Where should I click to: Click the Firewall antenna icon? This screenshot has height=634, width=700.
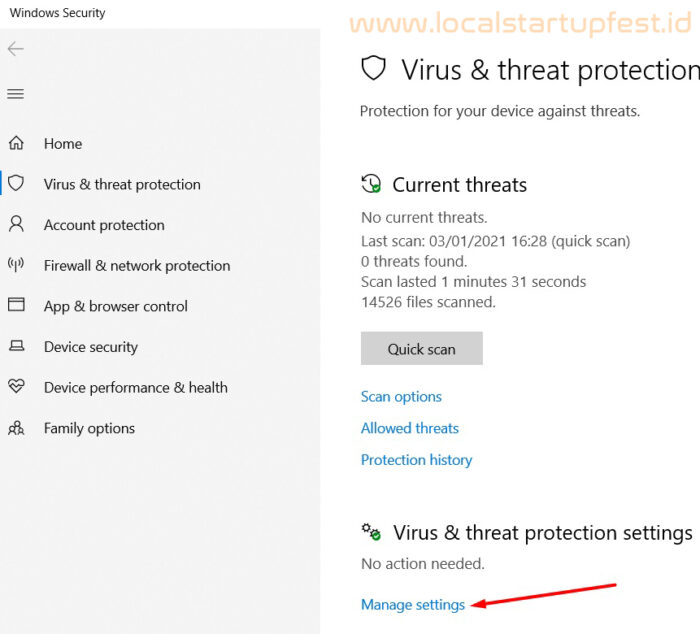16,264
